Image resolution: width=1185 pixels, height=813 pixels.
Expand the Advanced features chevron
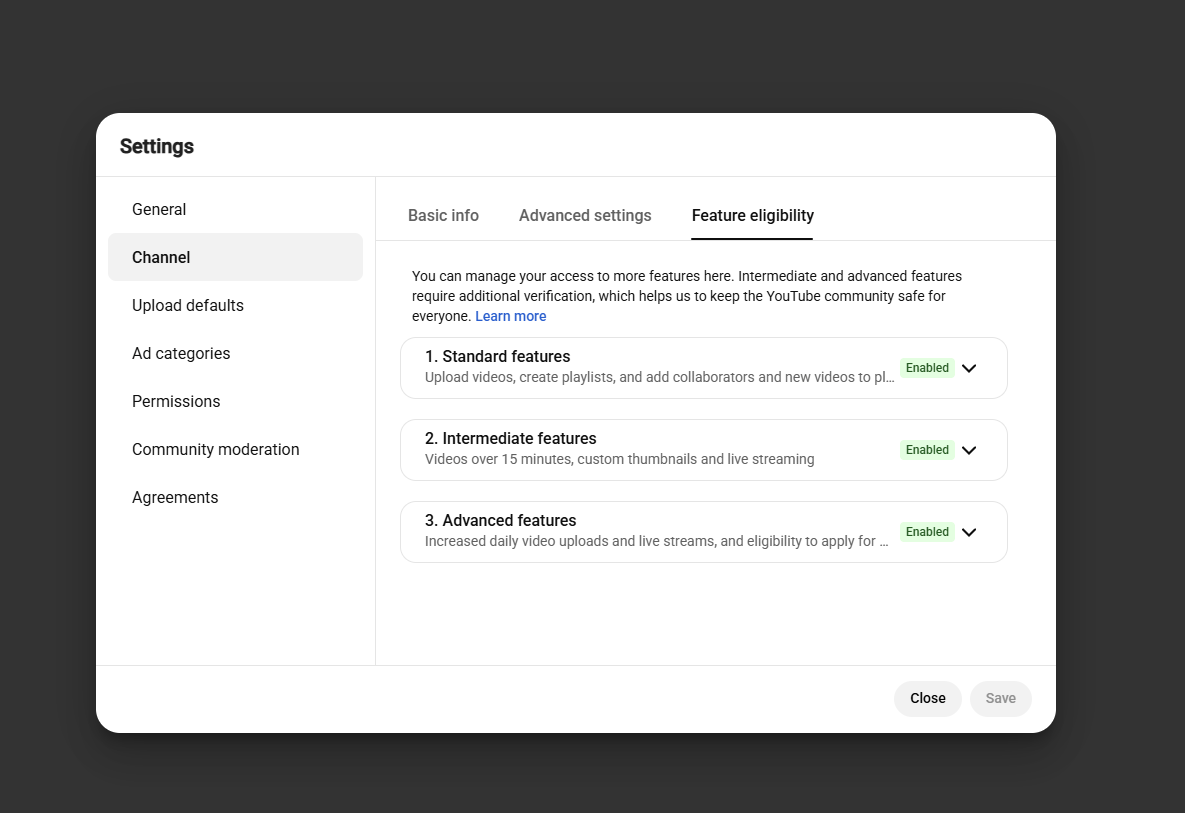point(969,532)
